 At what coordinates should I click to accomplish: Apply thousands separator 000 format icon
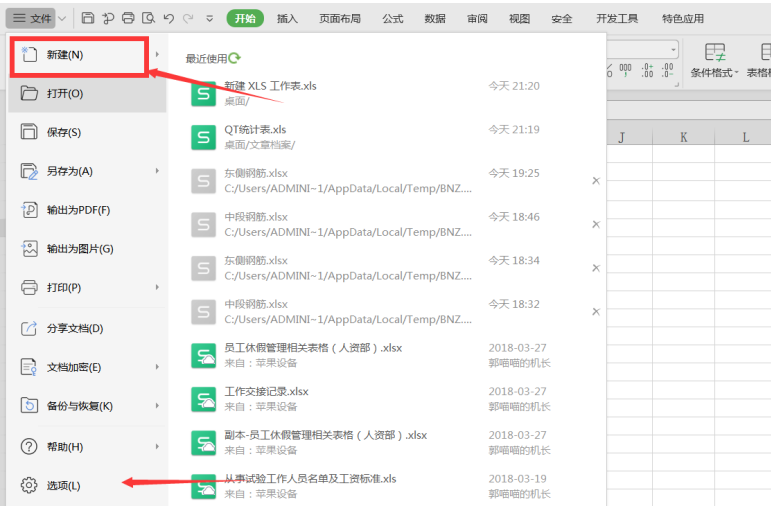(625, 70)
